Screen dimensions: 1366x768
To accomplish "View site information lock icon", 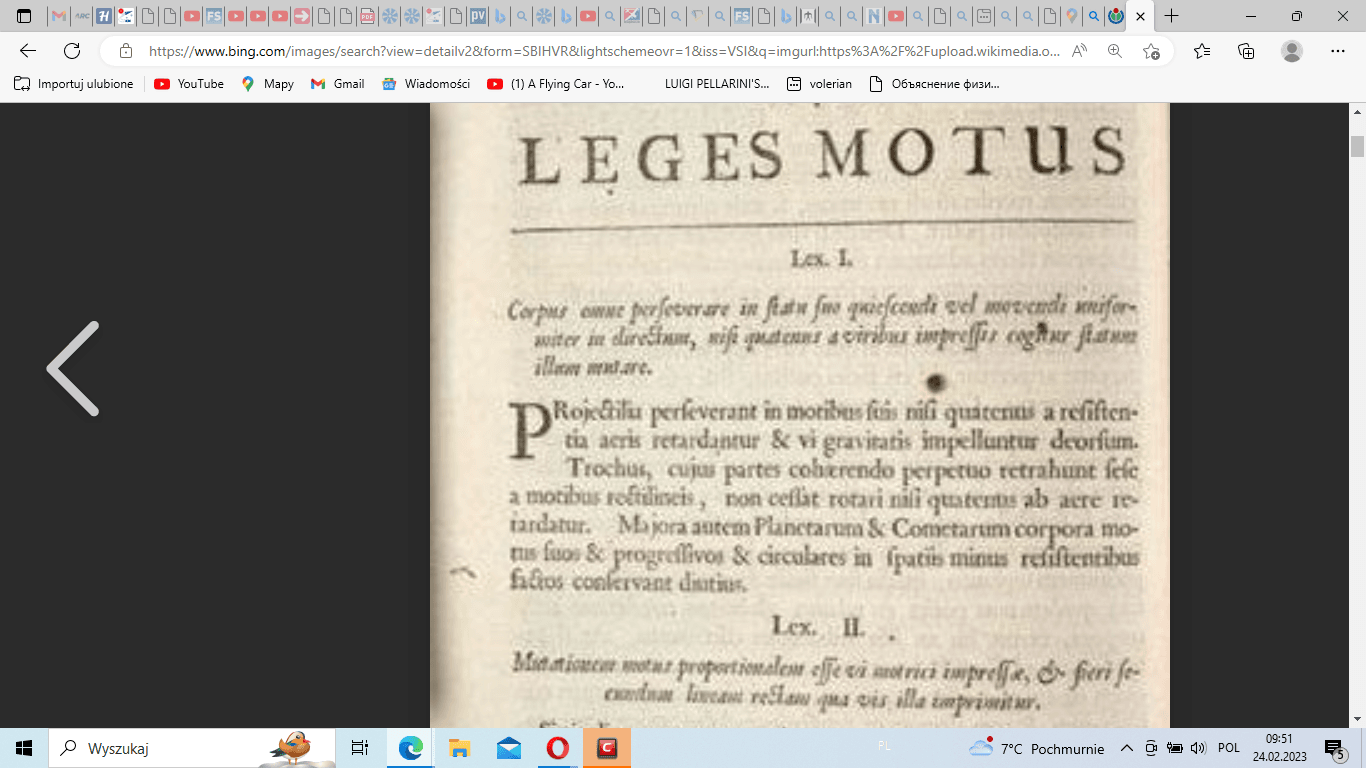I will 125,51.
